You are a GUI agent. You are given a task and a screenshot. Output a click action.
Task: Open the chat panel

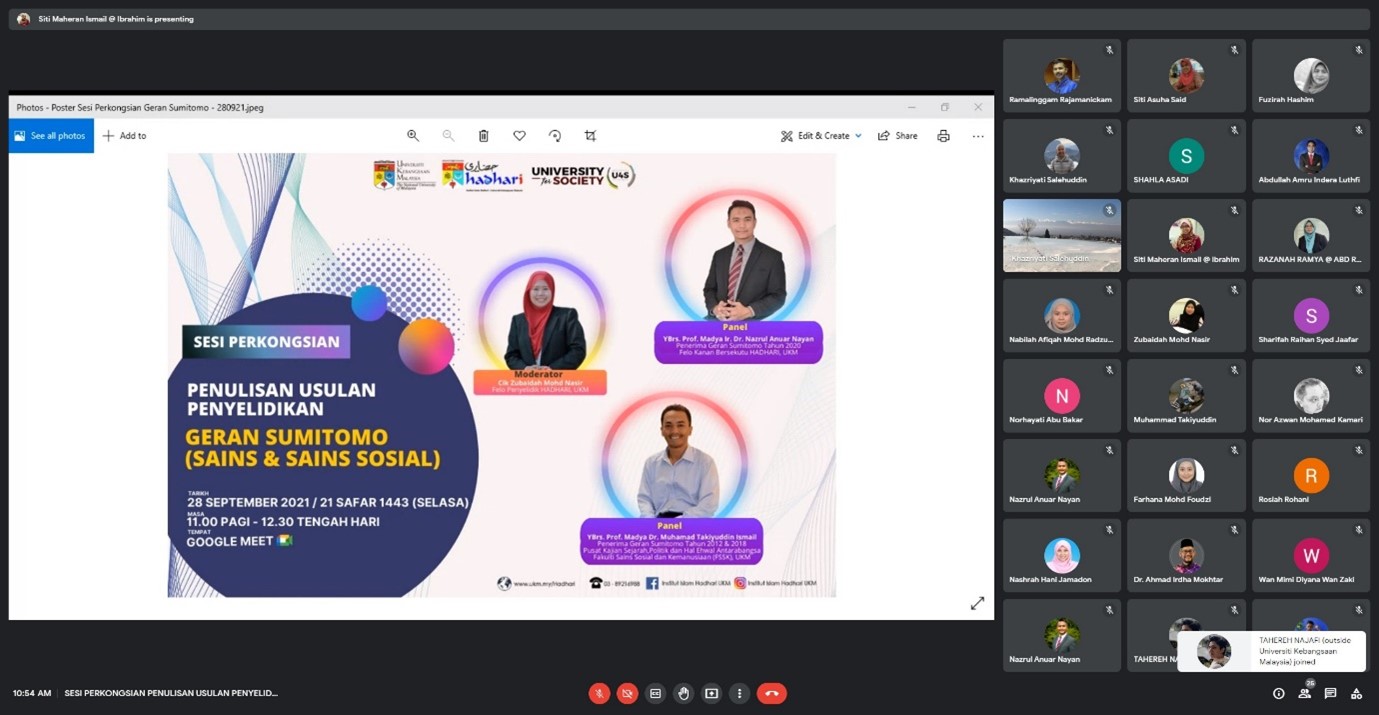point(1330,693)
